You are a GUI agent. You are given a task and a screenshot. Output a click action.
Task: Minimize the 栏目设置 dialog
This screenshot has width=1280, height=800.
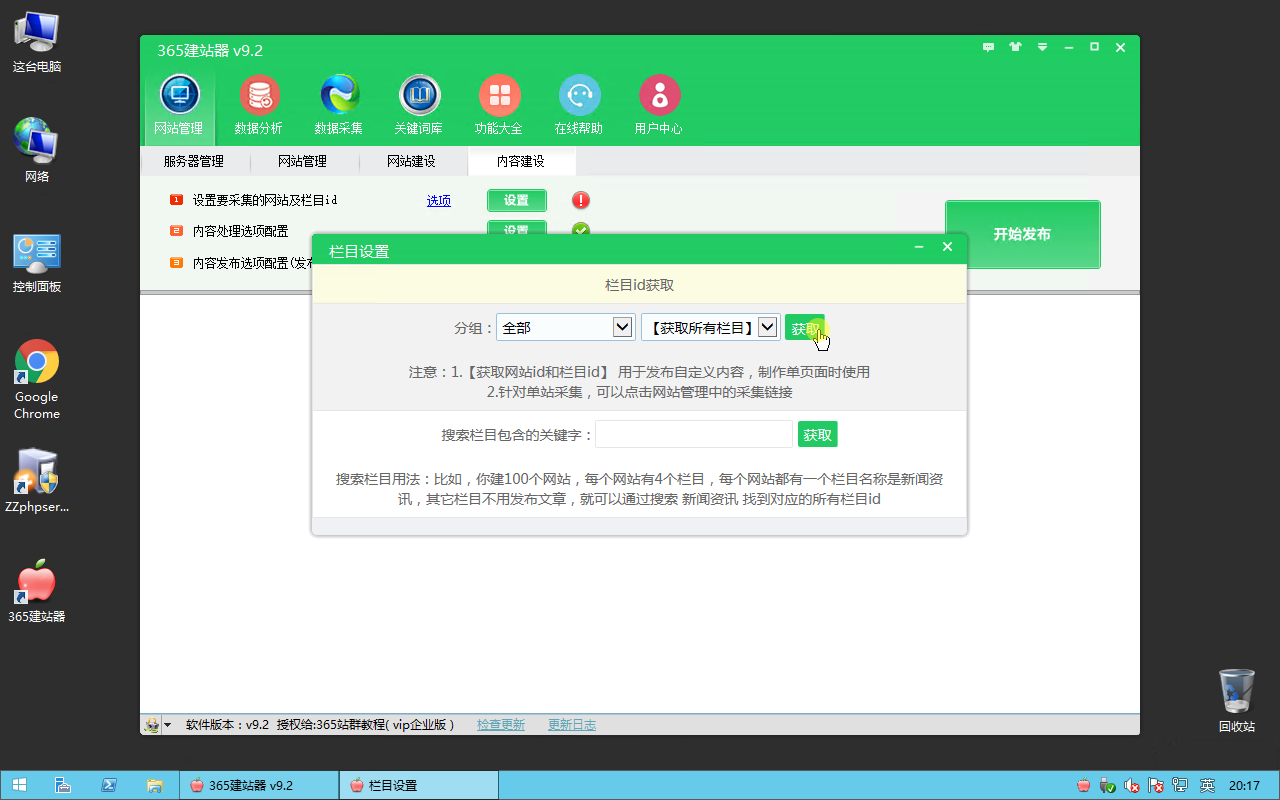pos(918,248)
